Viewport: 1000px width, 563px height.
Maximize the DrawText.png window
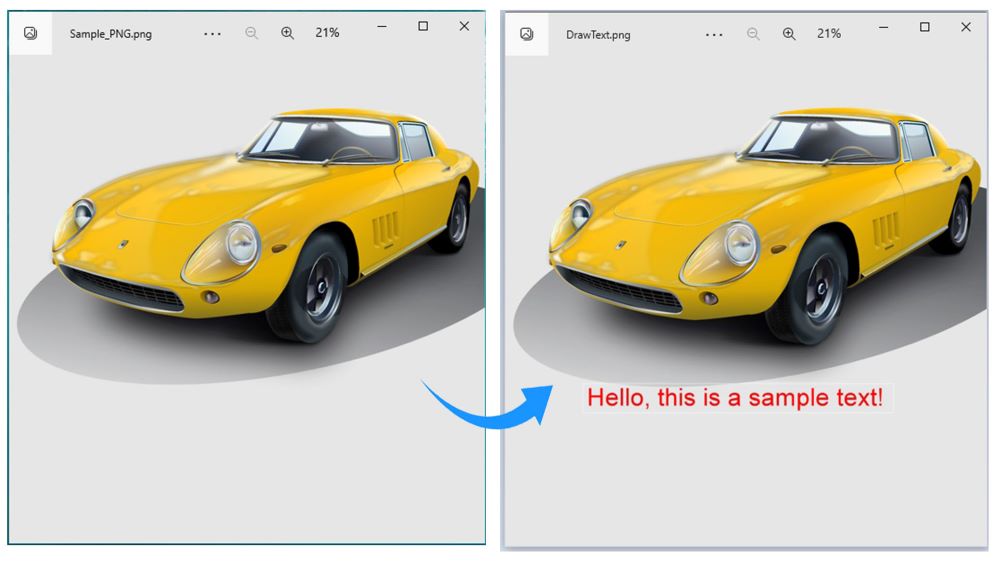(x=924, y=27)
